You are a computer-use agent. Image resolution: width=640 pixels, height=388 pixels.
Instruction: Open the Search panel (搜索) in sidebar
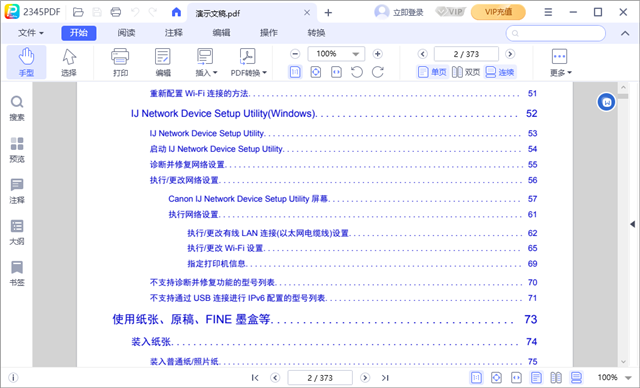17,108
